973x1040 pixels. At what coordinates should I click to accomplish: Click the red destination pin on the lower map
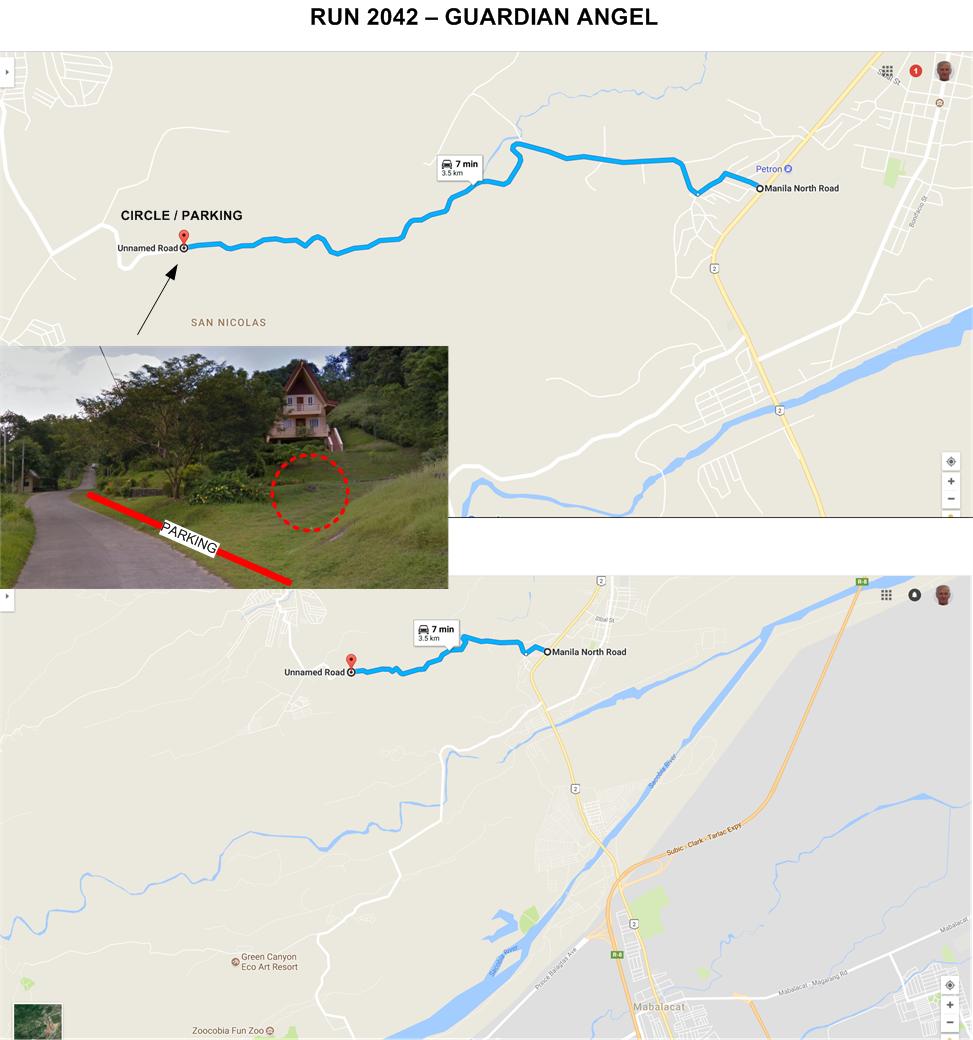[x=351, y=661]
